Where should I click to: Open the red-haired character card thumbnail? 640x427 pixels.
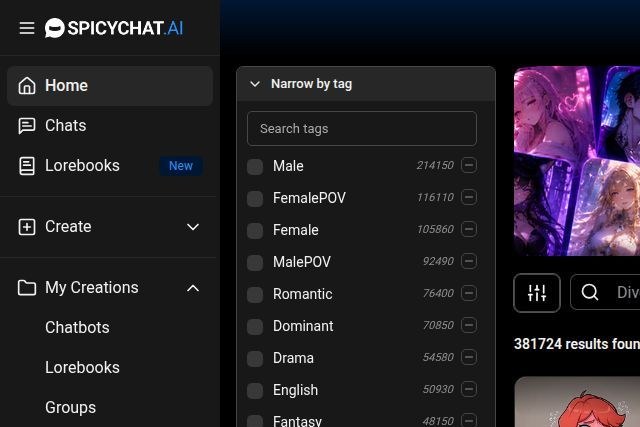coord(577,402)
